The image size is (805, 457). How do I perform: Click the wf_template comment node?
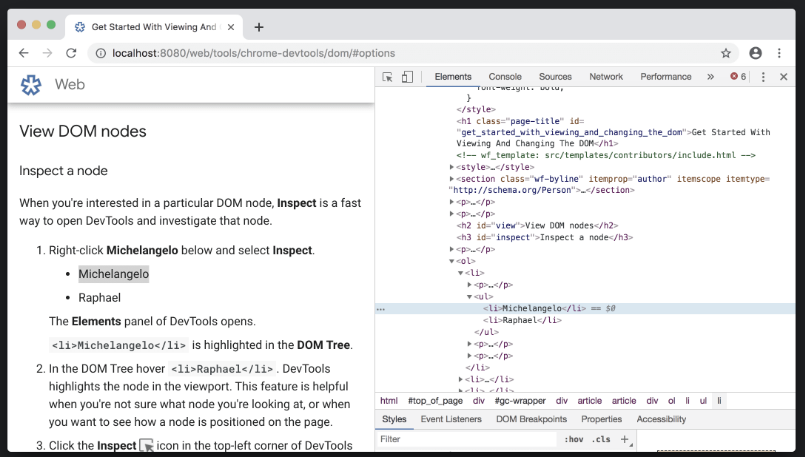(x=606, y=155)
